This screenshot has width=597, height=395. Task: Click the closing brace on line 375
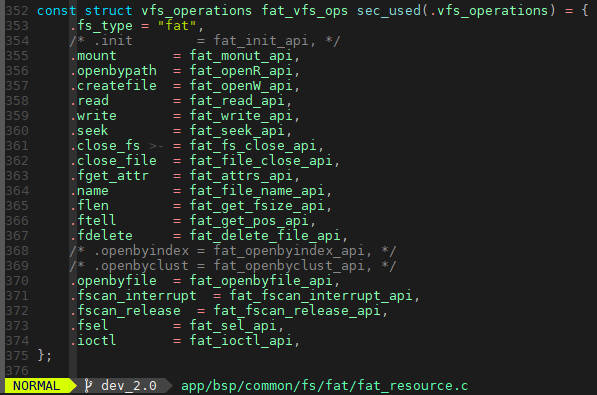click(x=41, y=355)
